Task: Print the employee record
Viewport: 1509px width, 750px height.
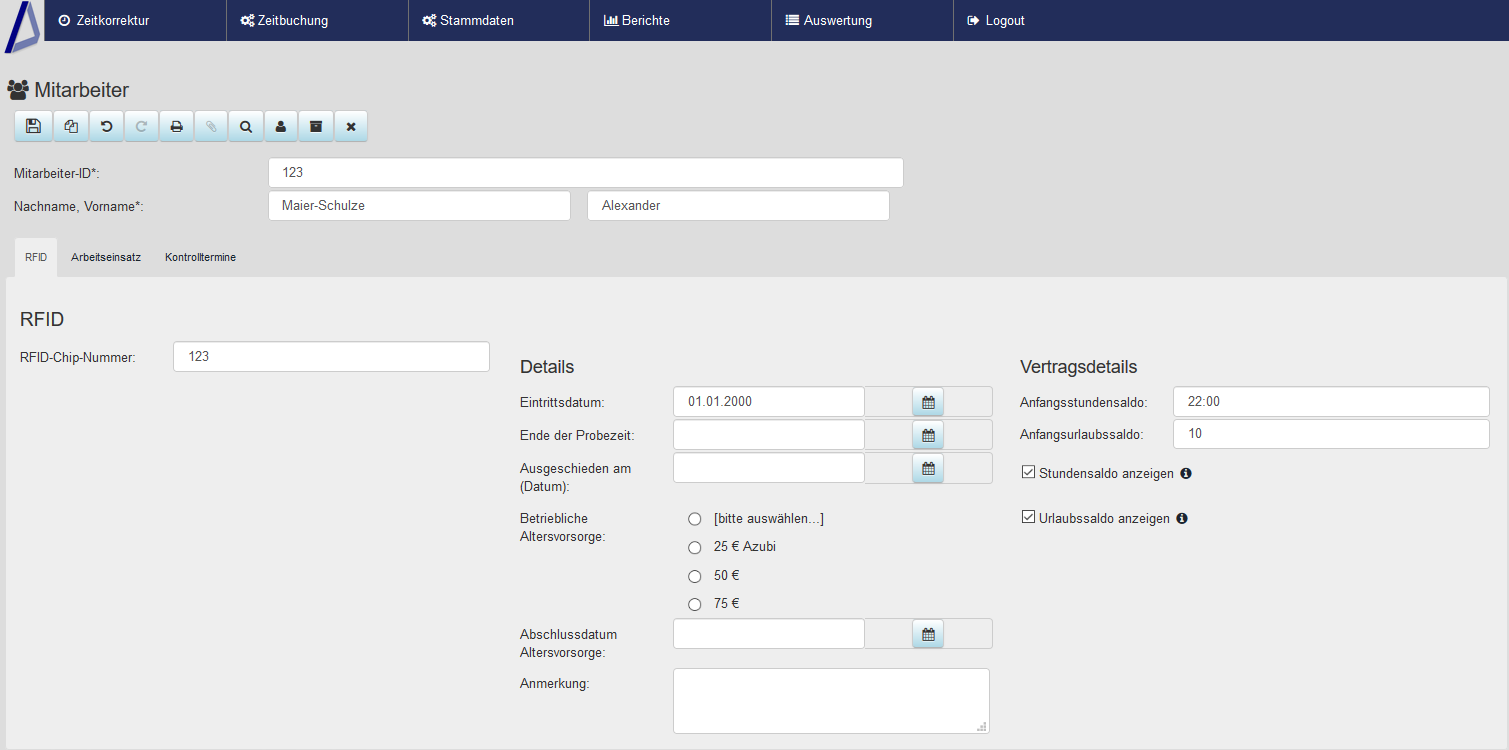Action: click(176, 126)
